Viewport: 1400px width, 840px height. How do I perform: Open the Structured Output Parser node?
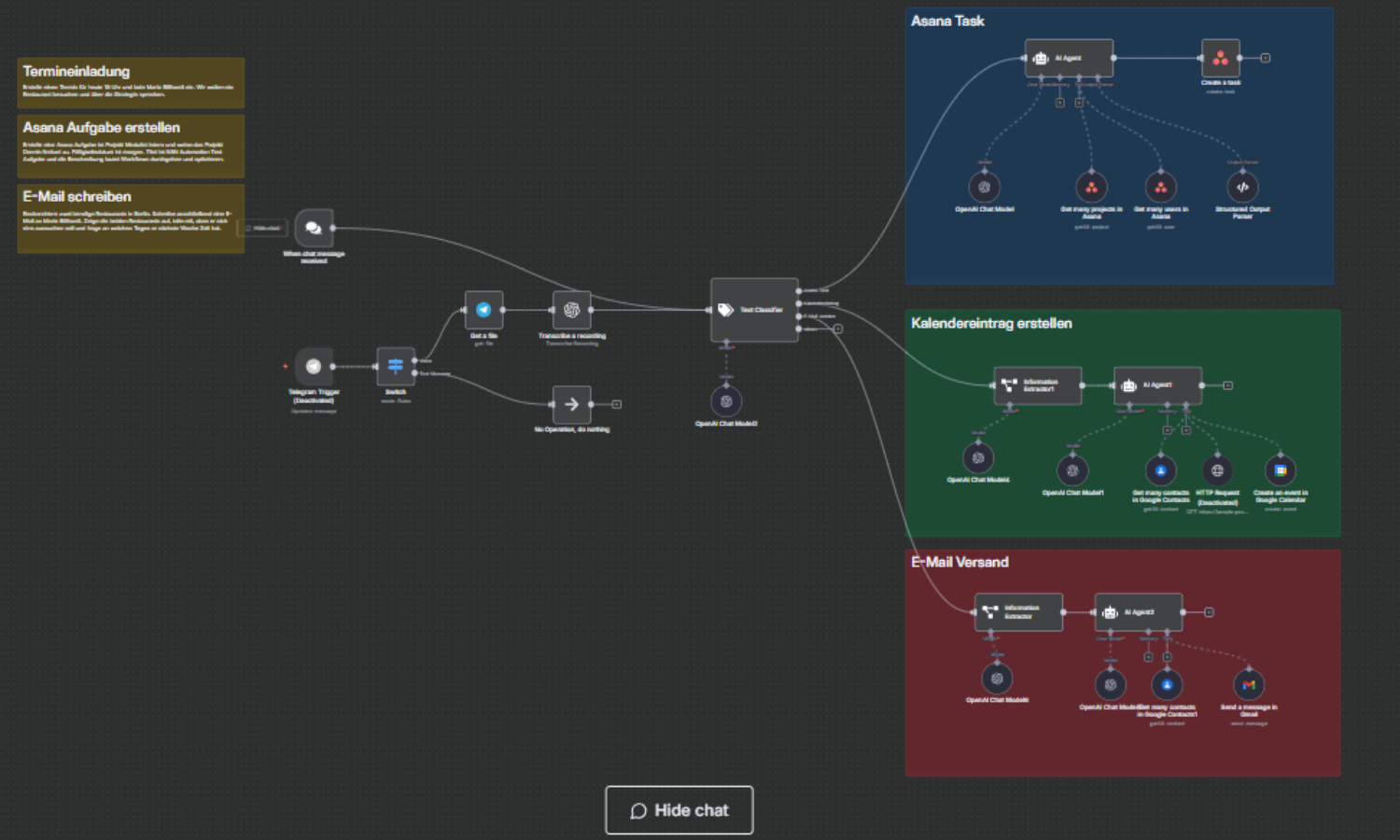(1242, 188)
